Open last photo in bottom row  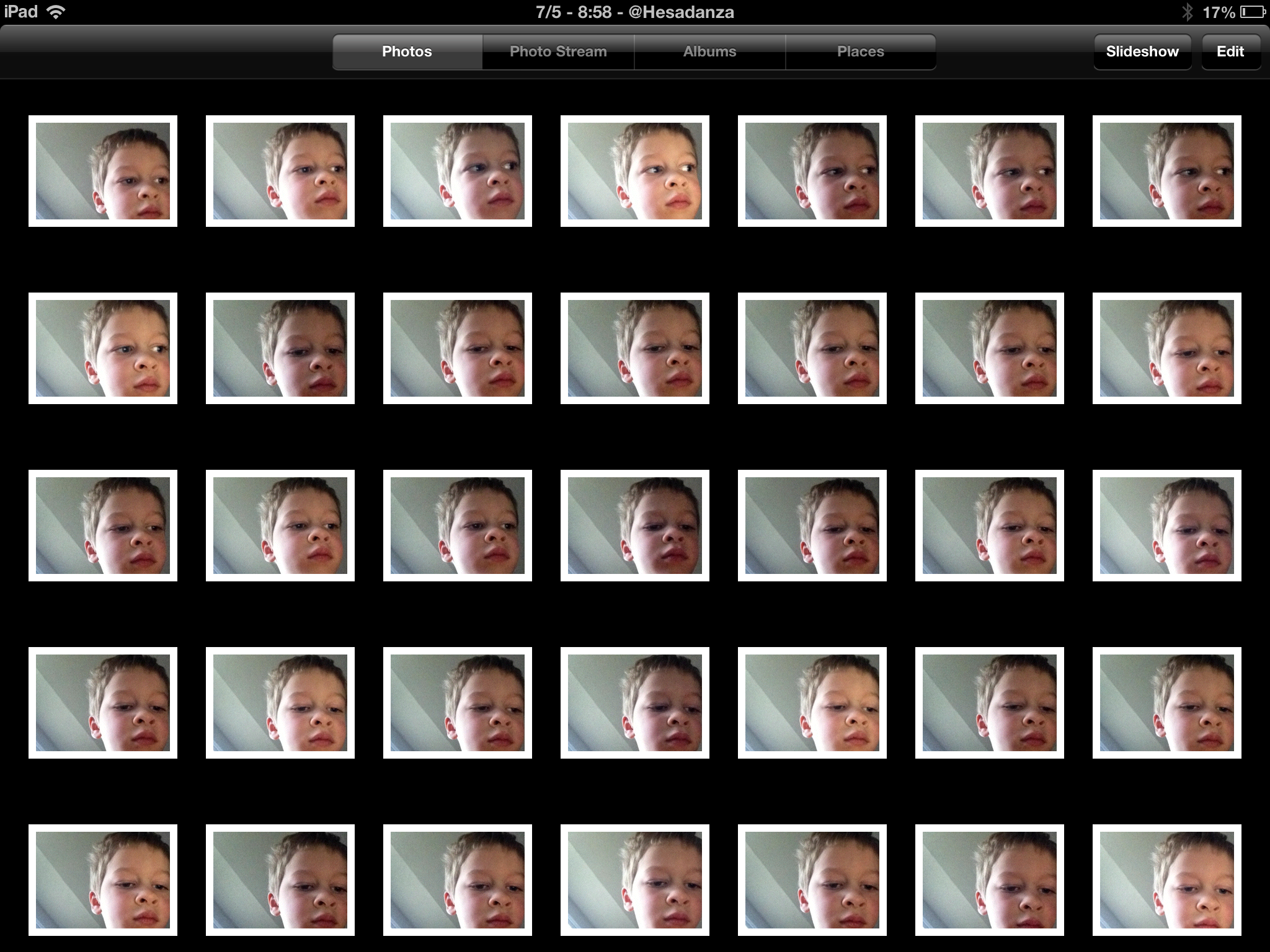pos(1166,880)
